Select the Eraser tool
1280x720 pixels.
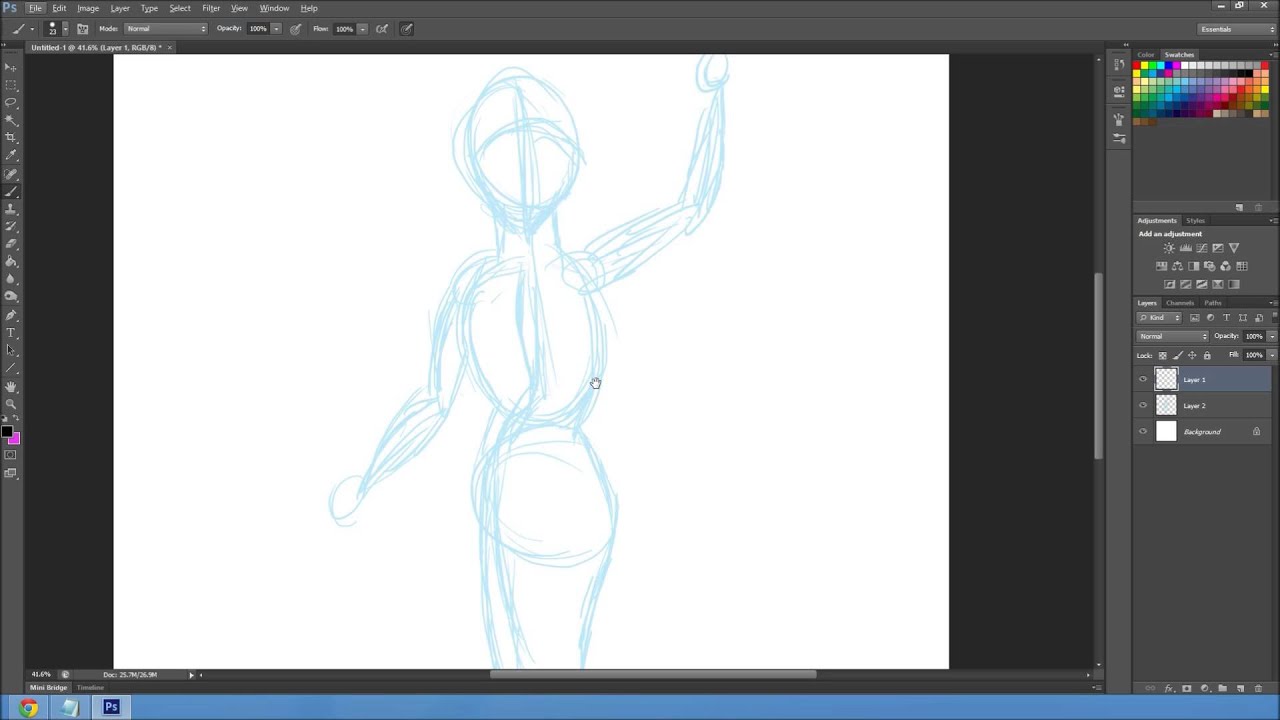pyautogui.click(x=11, y=245)
